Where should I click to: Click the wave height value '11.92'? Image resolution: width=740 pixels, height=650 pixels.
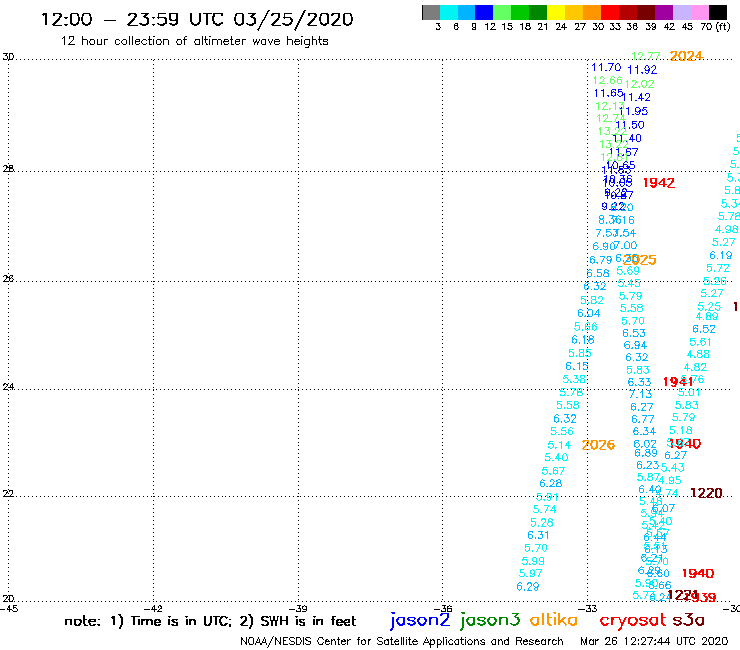click(x=642, y=70)
